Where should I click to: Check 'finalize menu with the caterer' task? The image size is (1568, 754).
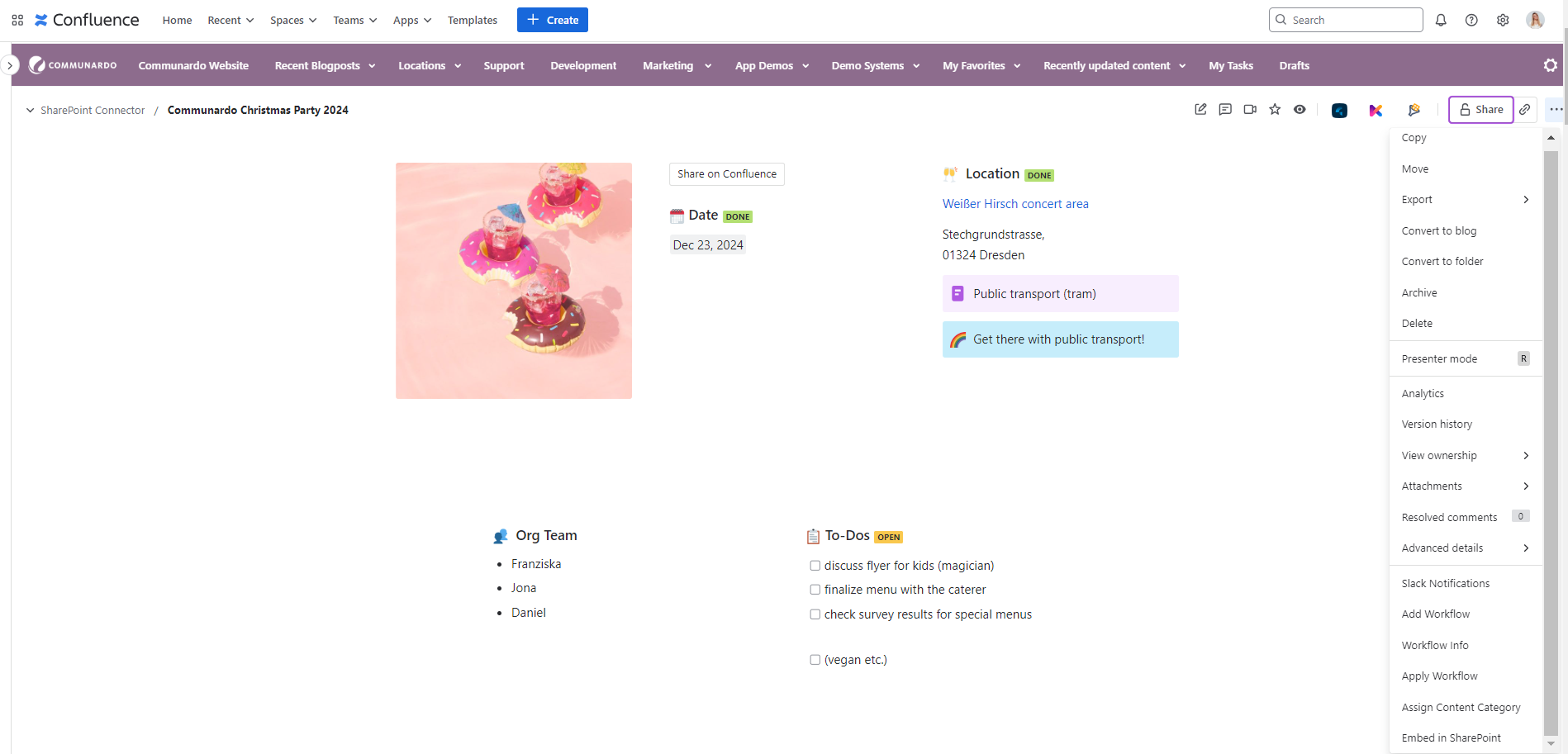[815, 590]
